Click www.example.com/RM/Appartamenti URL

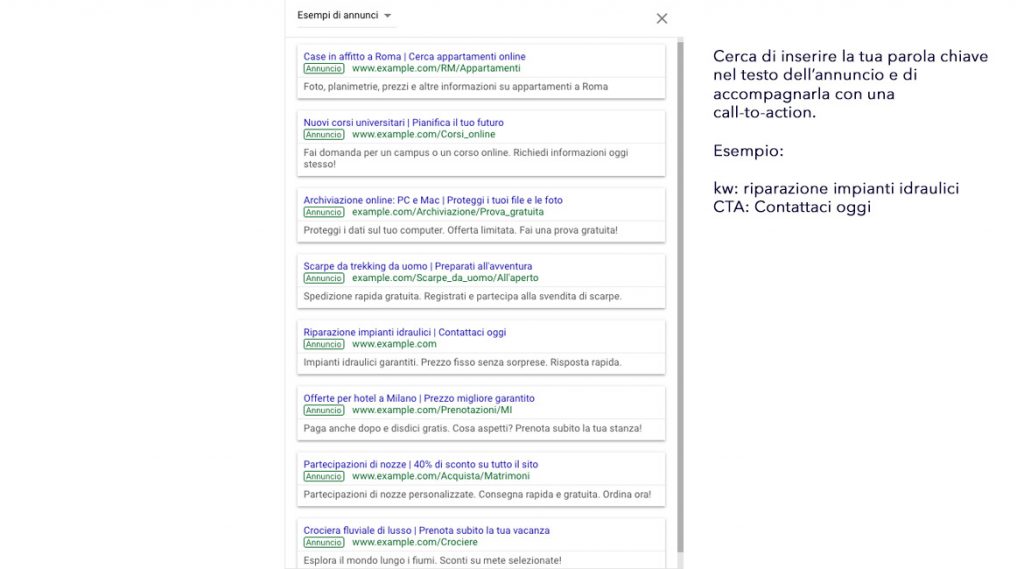(x=436, y=69)
